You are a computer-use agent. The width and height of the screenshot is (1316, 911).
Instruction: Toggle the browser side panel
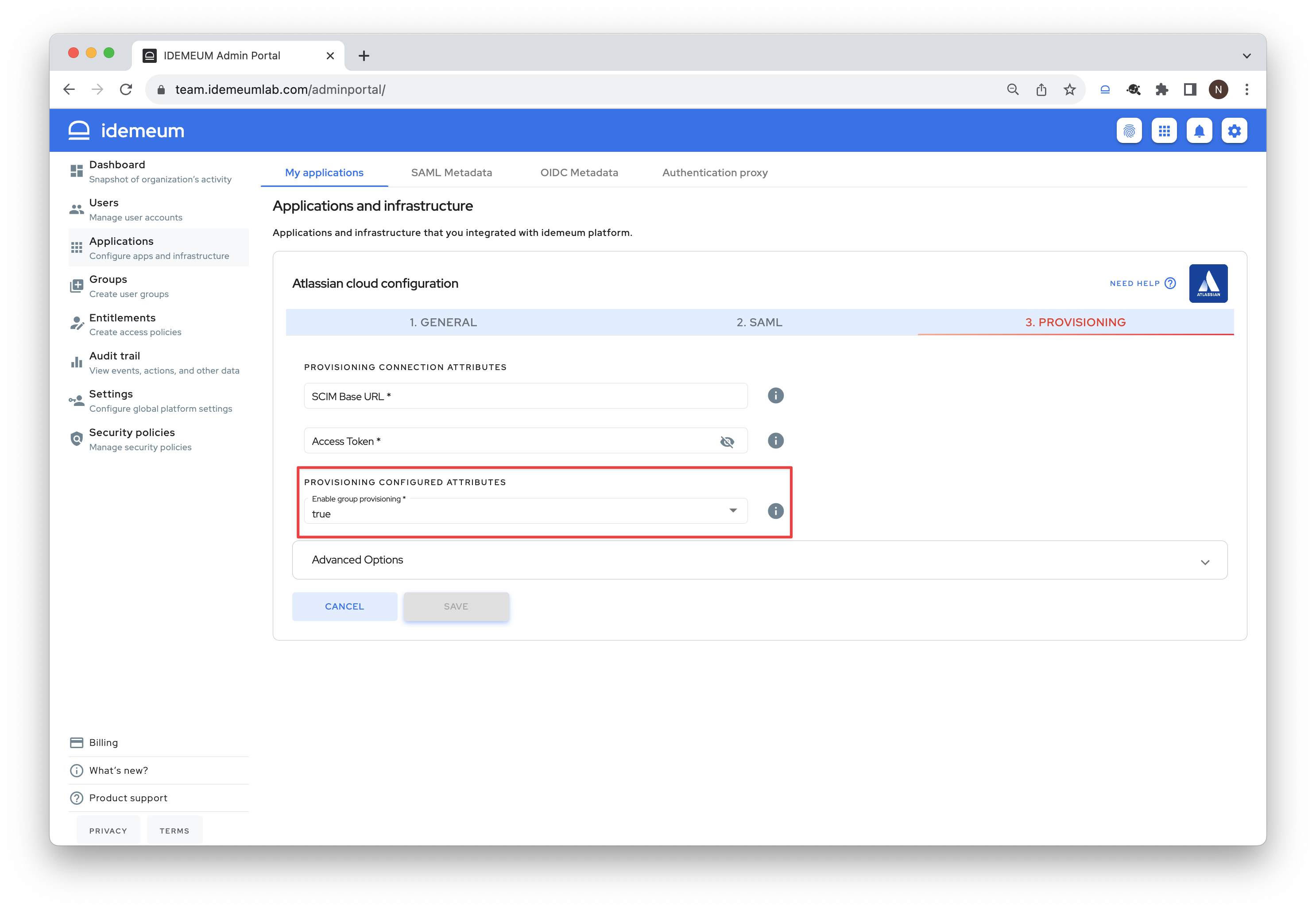(x=1190, y=89)
